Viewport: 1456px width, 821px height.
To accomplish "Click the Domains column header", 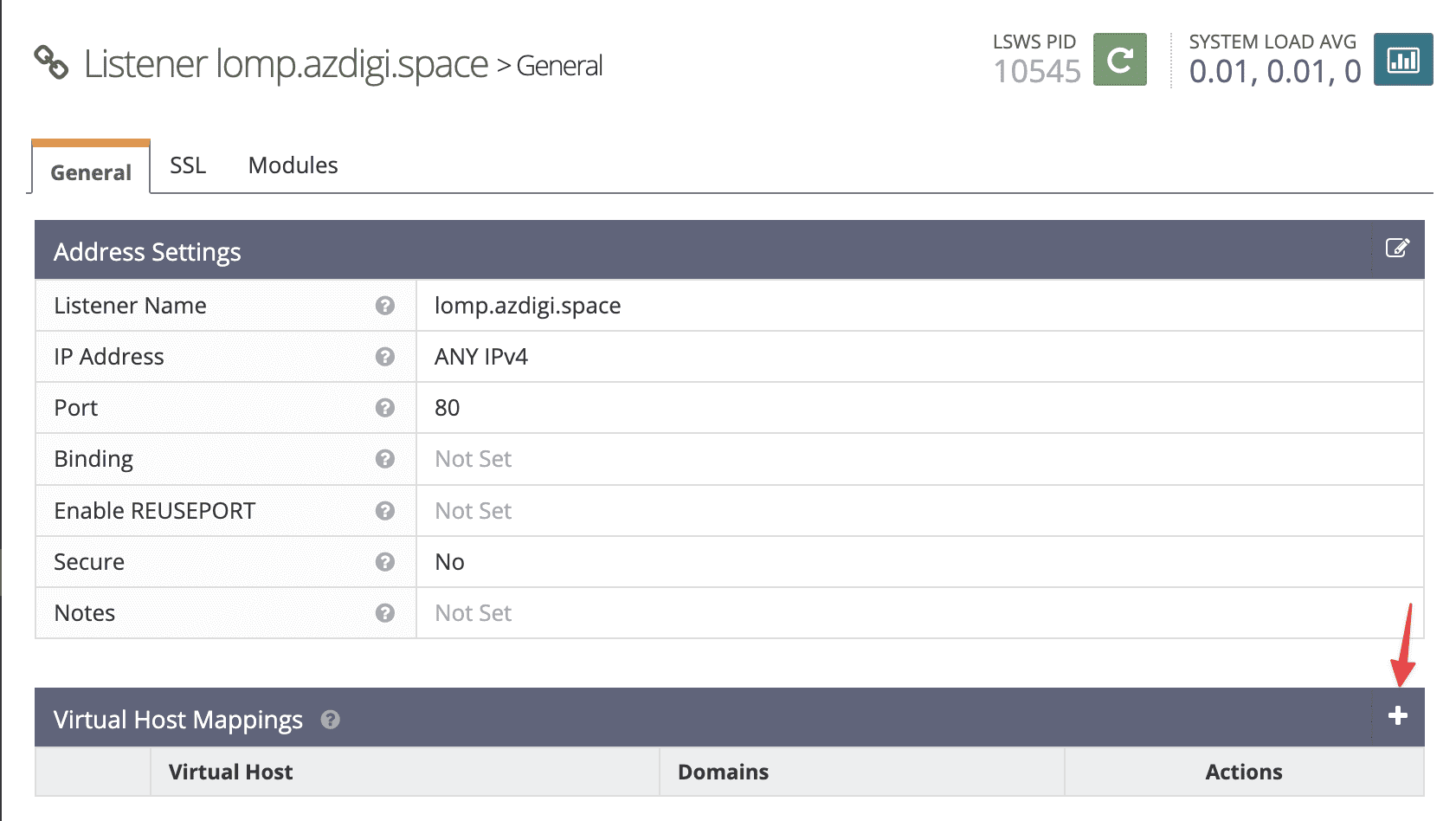I will 723,772.
